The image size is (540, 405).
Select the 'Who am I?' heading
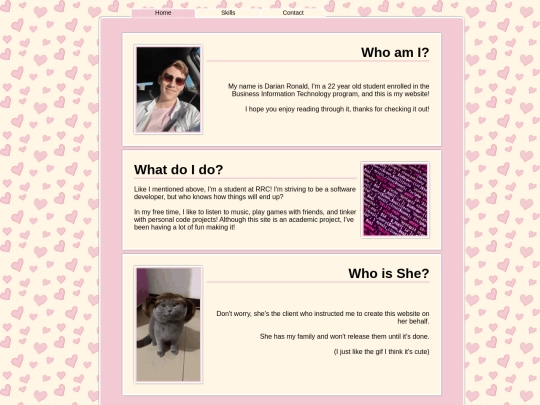click(x=395, y=53)
